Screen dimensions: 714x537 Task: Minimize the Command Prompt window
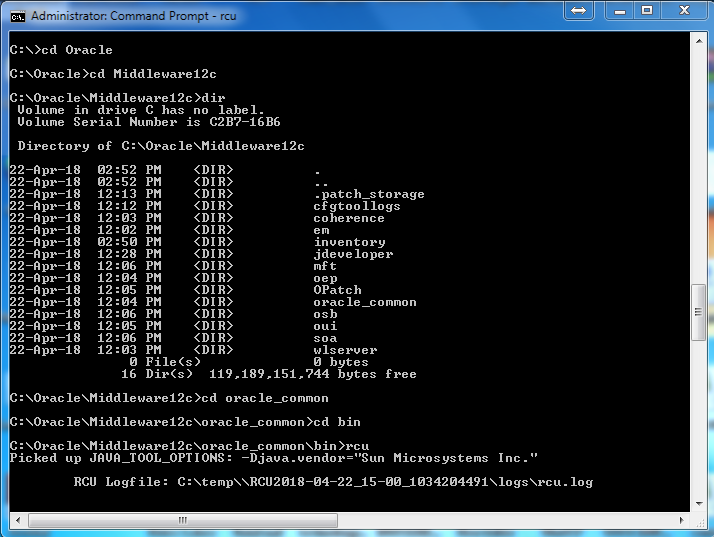tap(619, 10)
